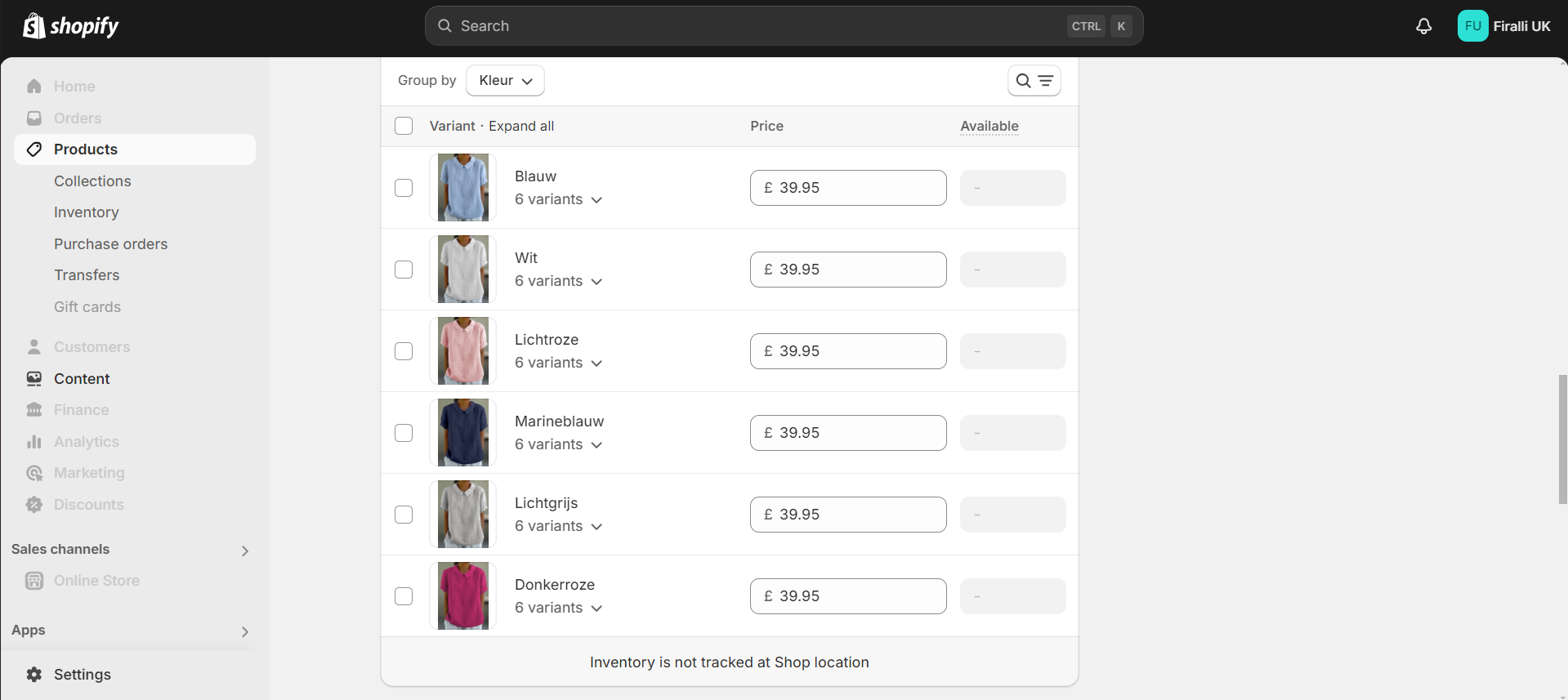The width and height of the screenshot is (1568, 700).
Task: Click the Orders inbox icon
Action: click(34, 118)
